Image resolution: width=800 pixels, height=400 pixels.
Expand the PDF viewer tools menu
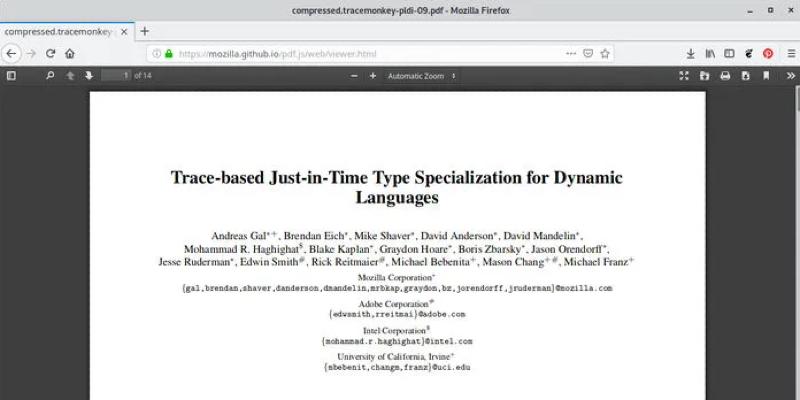789,75
